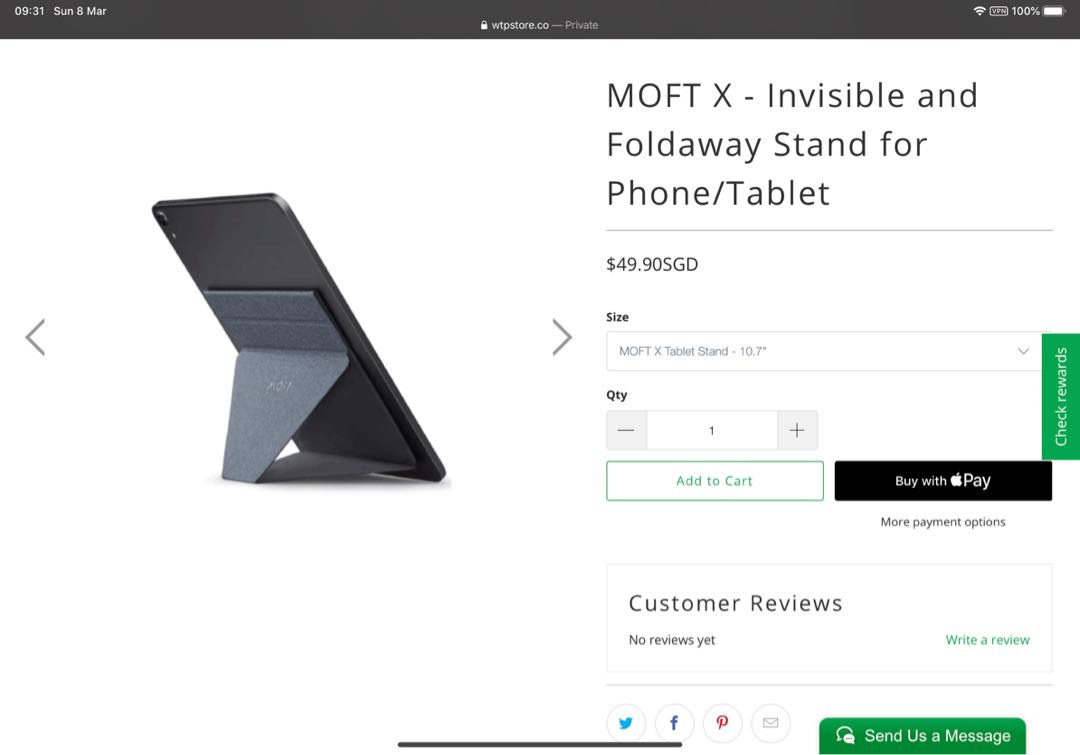Share the product via email
Screen dimensions: 1080x755
(x=770, y=722)
